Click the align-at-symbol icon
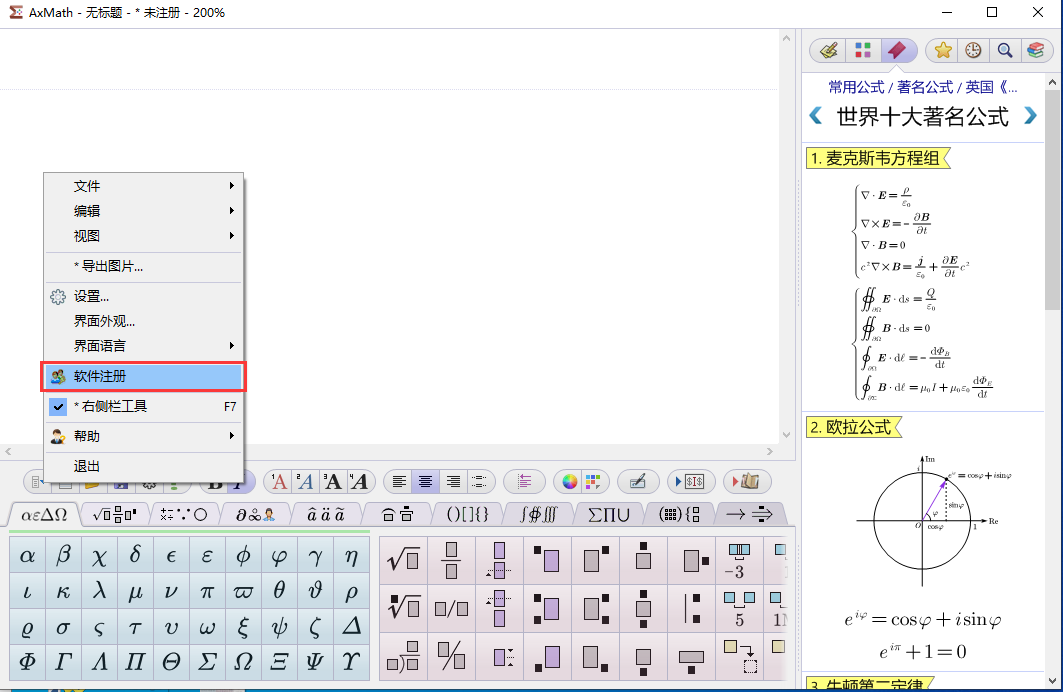The height and width of the screenshot is (692, 1063). point(479,482)
